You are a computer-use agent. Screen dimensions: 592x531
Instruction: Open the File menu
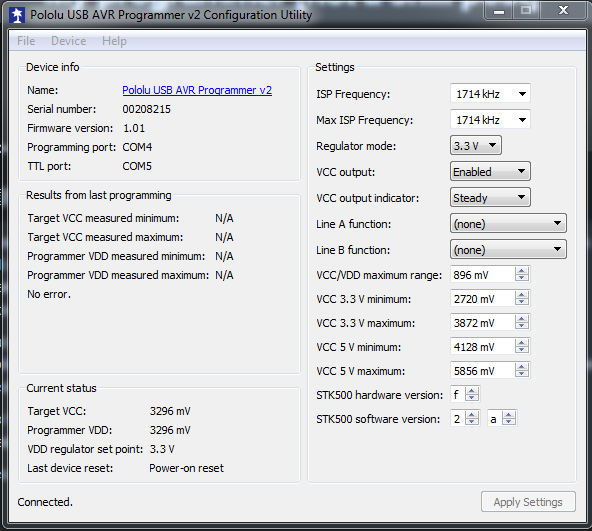(x=26, y=41)
